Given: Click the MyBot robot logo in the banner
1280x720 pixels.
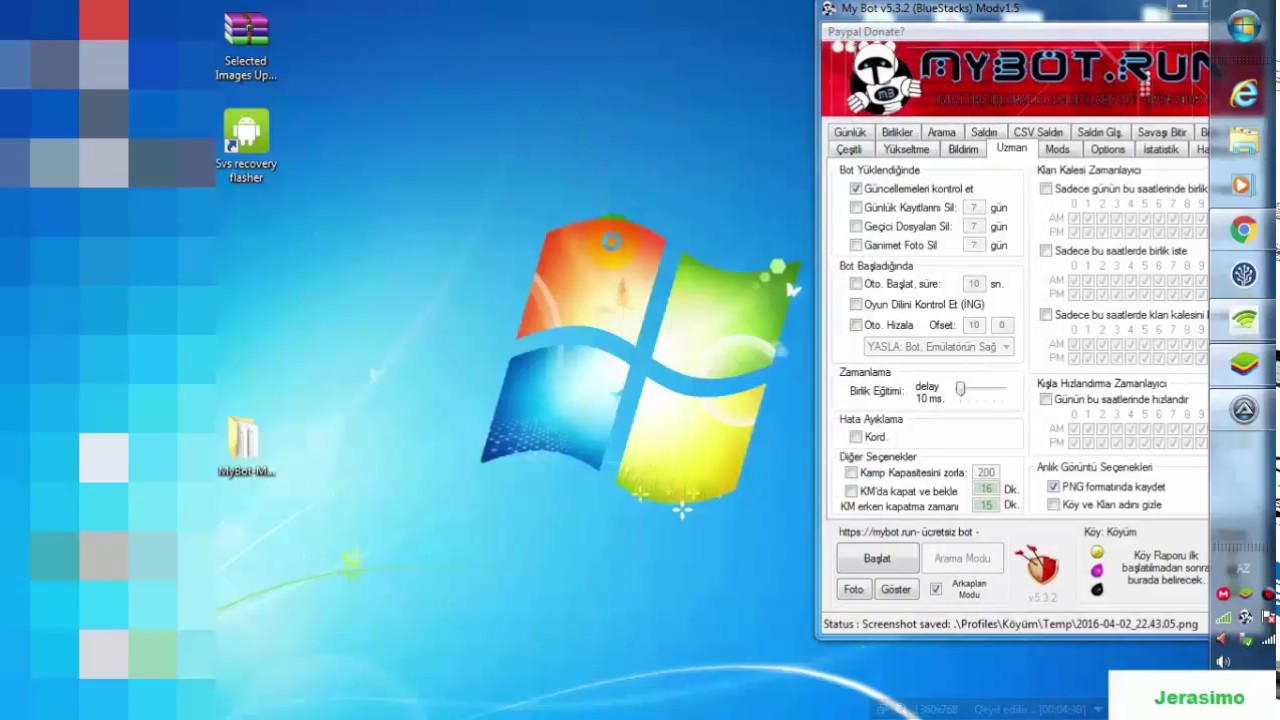Looking at the screenshot, I should pyautogui.click(x=882, y=79).
